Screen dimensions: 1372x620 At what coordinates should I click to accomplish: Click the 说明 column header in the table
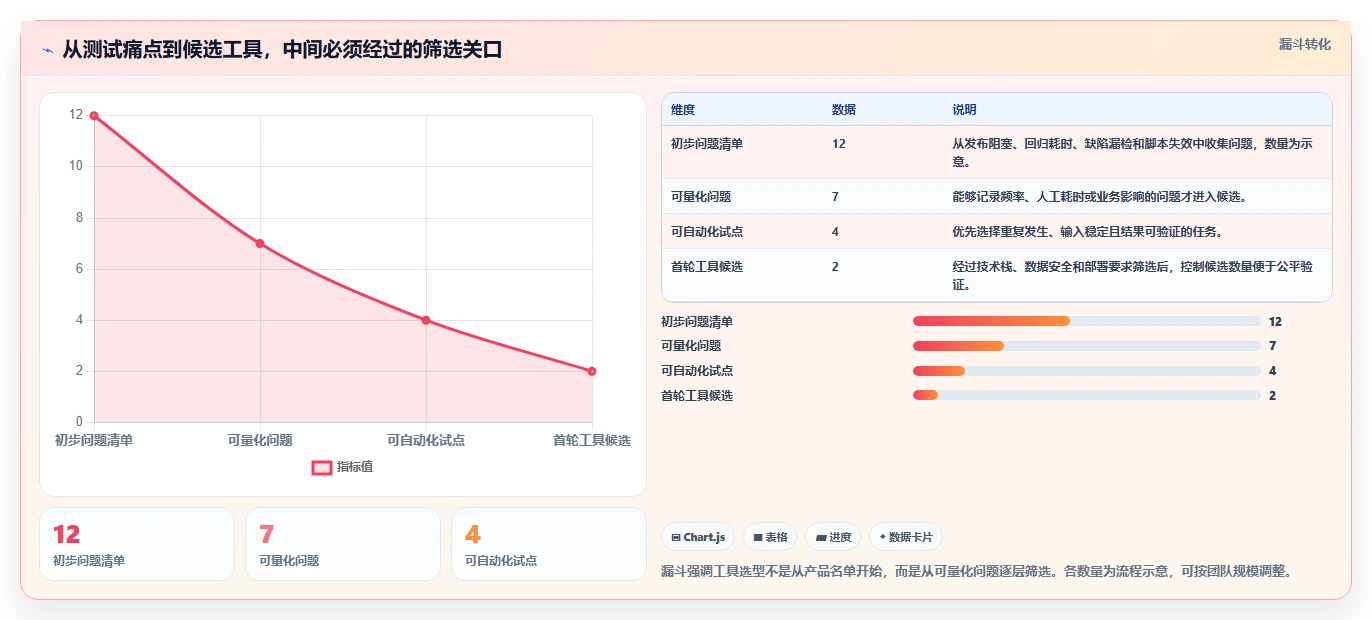tap(964, 110)
